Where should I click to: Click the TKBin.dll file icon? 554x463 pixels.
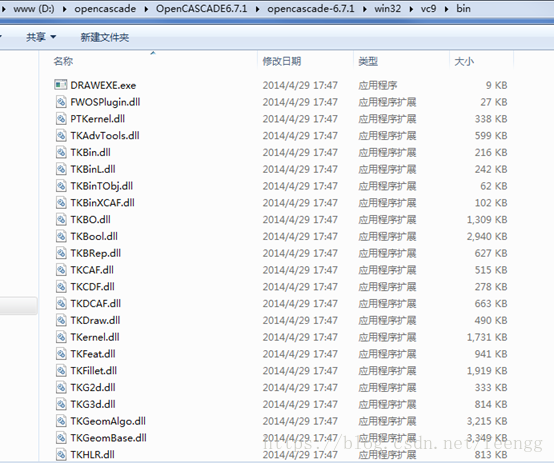point(61,152)
